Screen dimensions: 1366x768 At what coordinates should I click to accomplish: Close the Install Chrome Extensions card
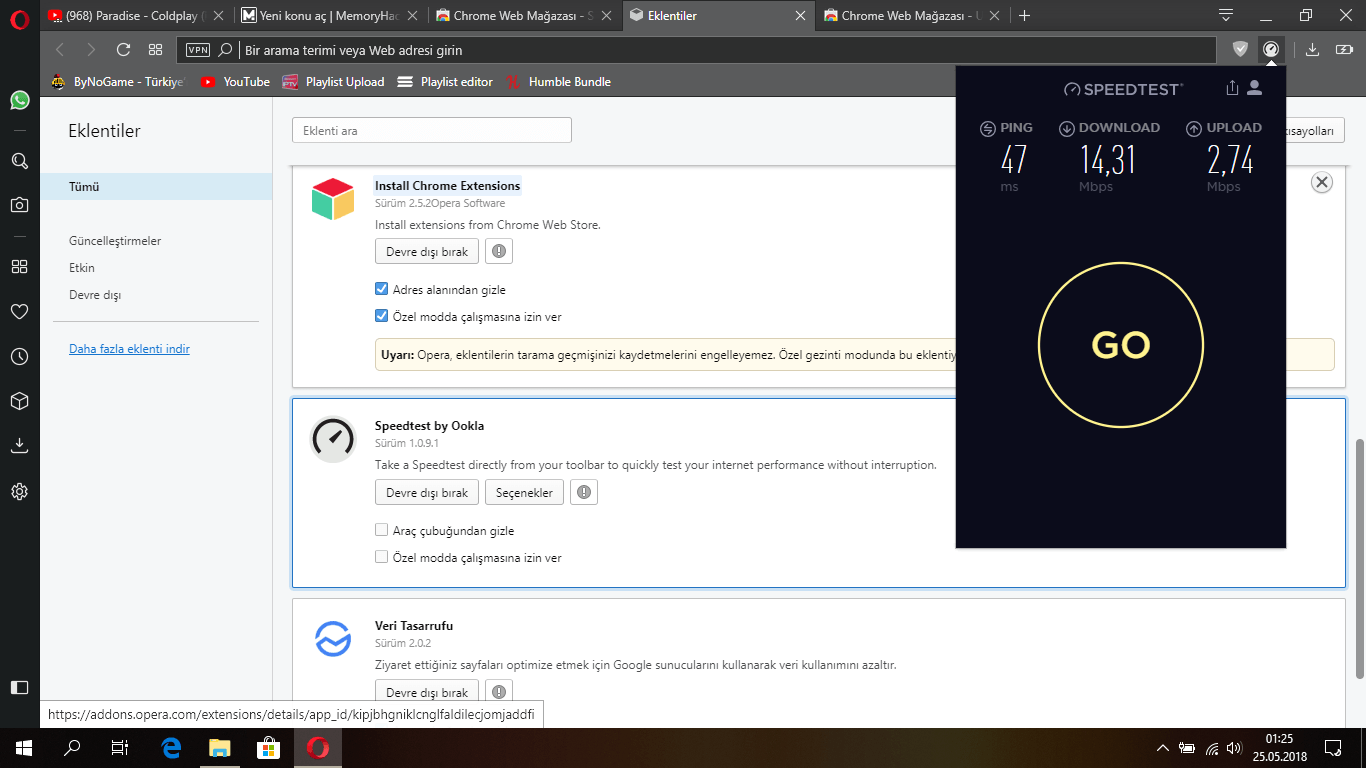click(x=1322, y=182)
